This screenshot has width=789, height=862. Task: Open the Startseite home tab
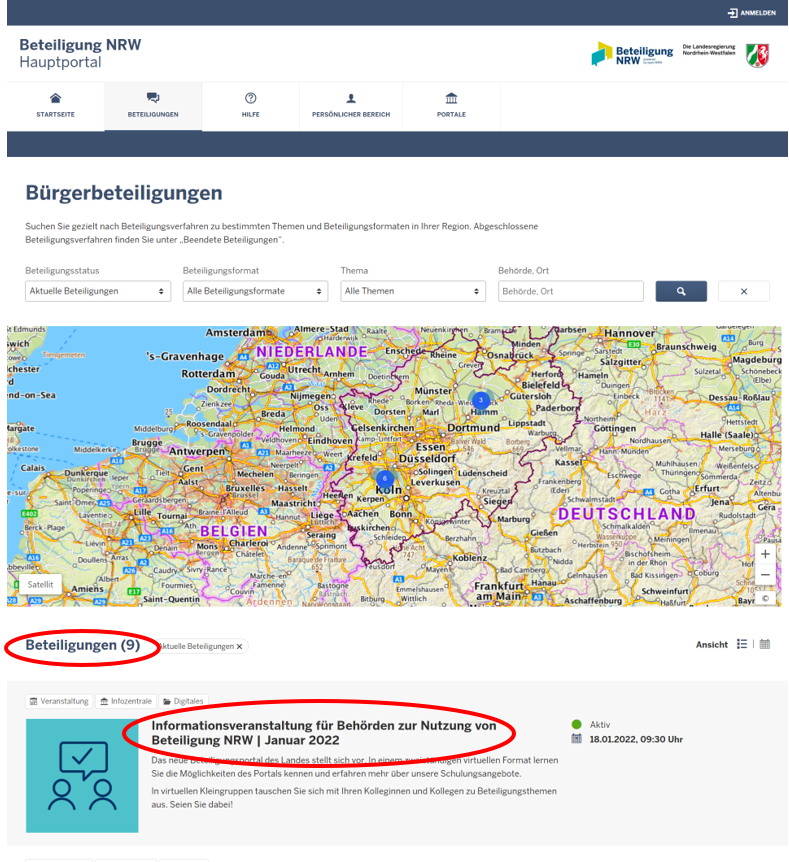point(56,106)
